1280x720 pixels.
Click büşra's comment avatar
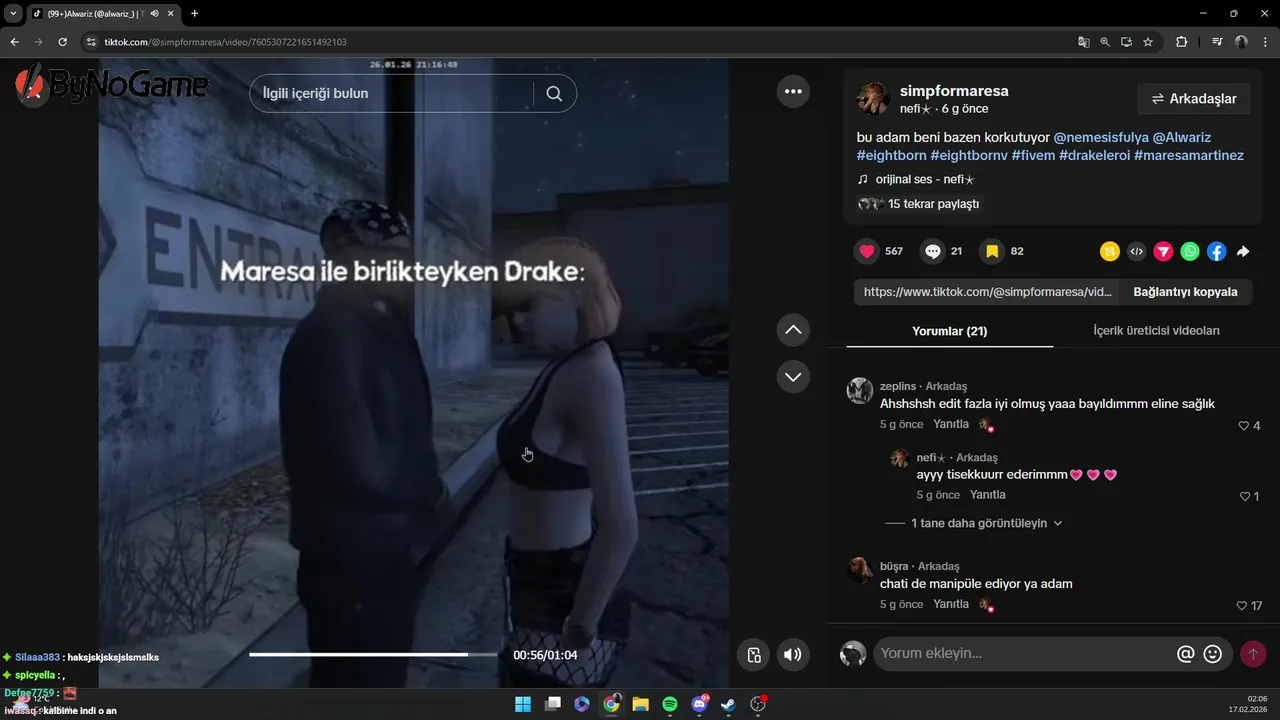pos(860,570)
